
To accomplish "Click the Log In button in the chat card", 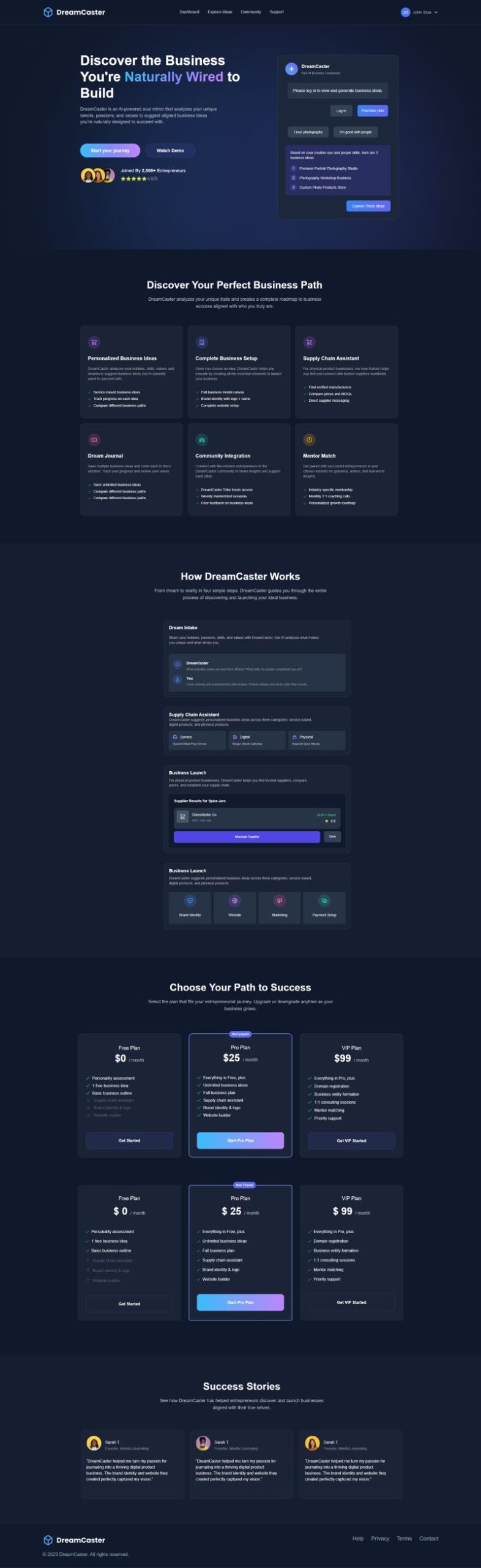I will 341,111.
